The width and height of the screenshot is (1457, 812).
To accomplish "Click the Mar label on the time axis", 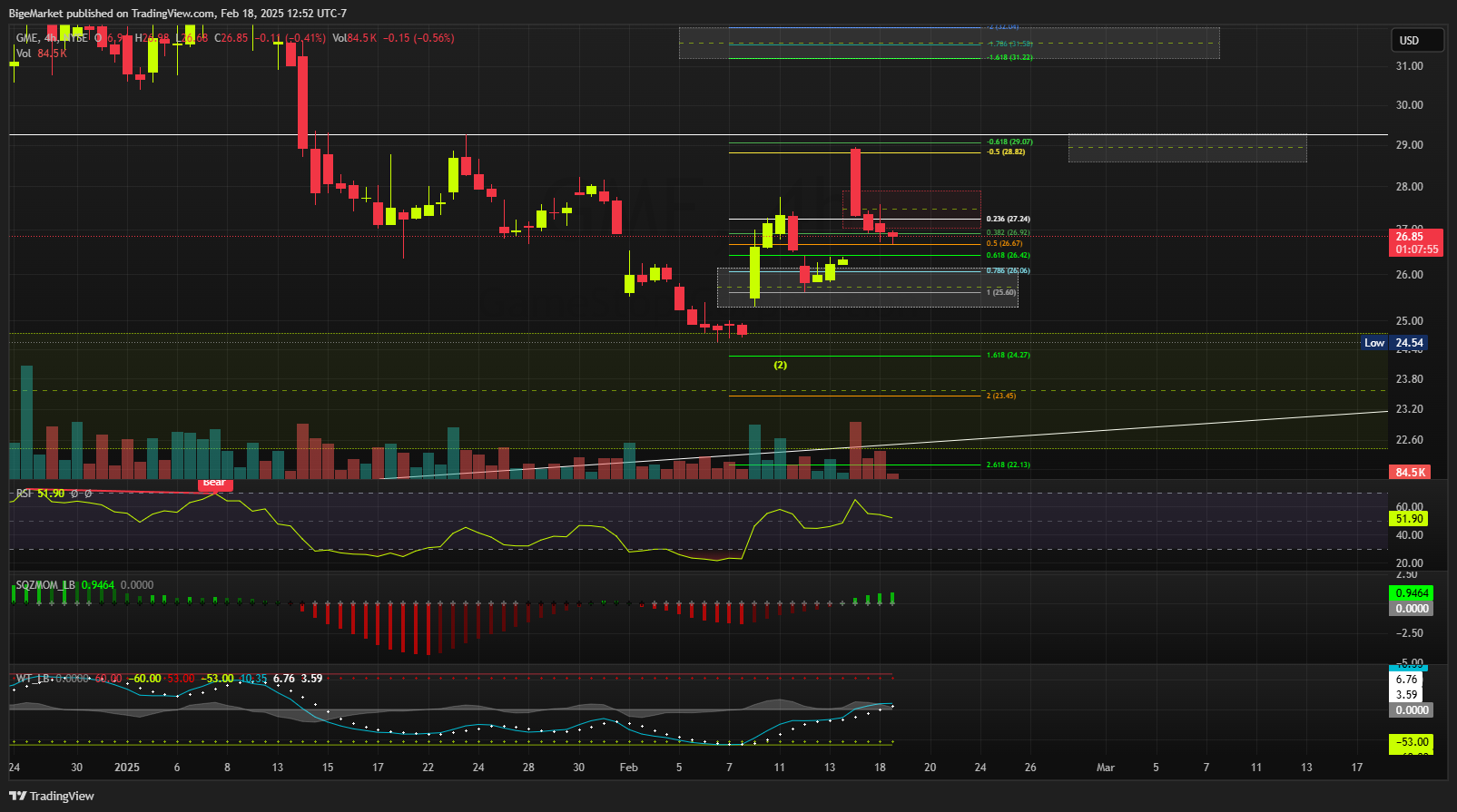I will point(1105,768).
